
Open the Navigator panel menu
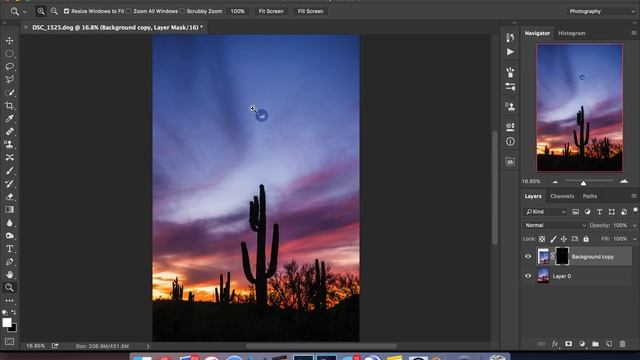[633, 33]
